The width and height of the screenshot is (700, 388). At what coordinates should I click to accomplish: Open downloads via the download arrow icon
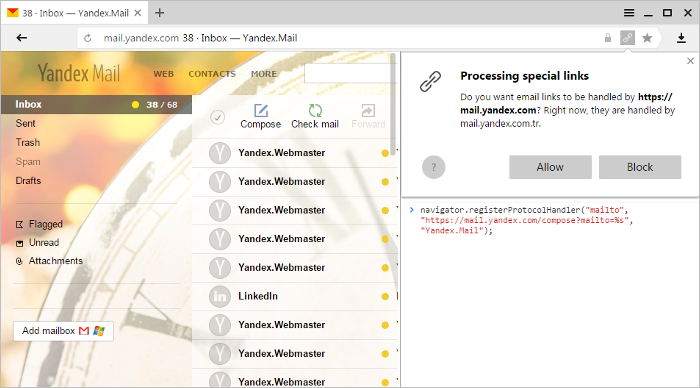pos(681,38)
